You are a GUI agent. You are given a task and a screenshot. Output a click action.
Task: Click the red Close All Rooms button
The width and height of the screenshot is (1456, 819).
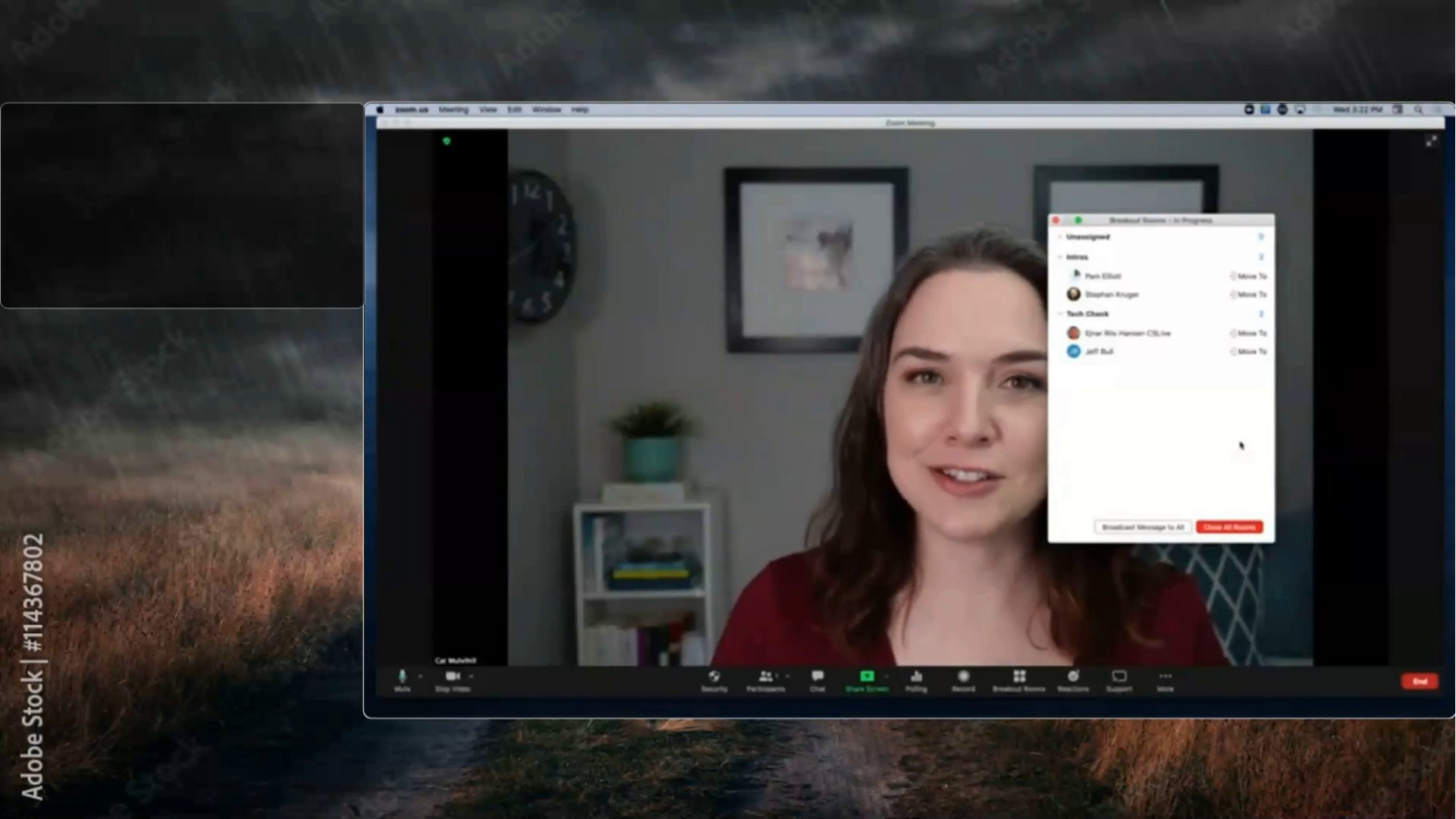pos(1229,527)
